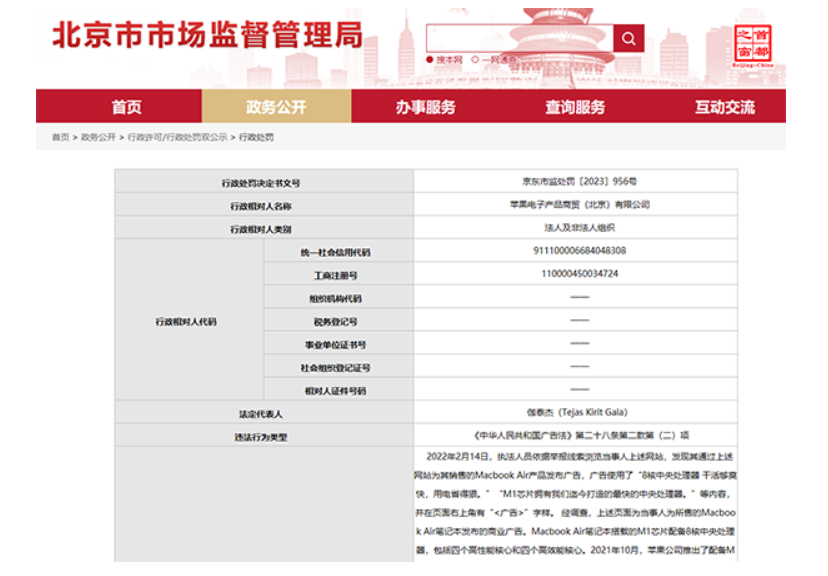Click the 法定代表人 label cell

[x=264, y=412]
